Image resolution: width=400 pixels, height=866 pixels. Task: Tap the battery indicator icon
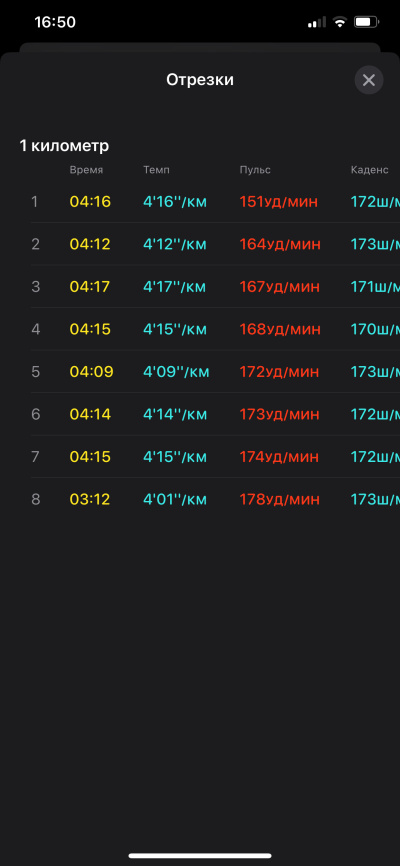[x=366, y=23]
